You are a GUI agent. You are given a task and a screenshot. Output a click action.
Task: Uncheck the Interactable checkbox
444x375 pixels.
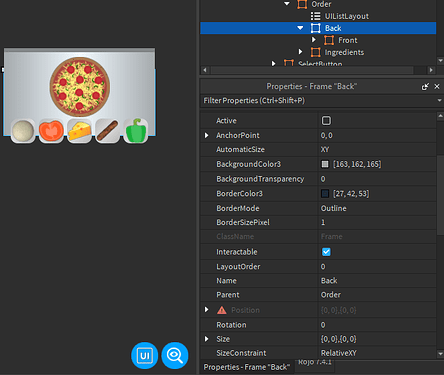tap(326, 252)
